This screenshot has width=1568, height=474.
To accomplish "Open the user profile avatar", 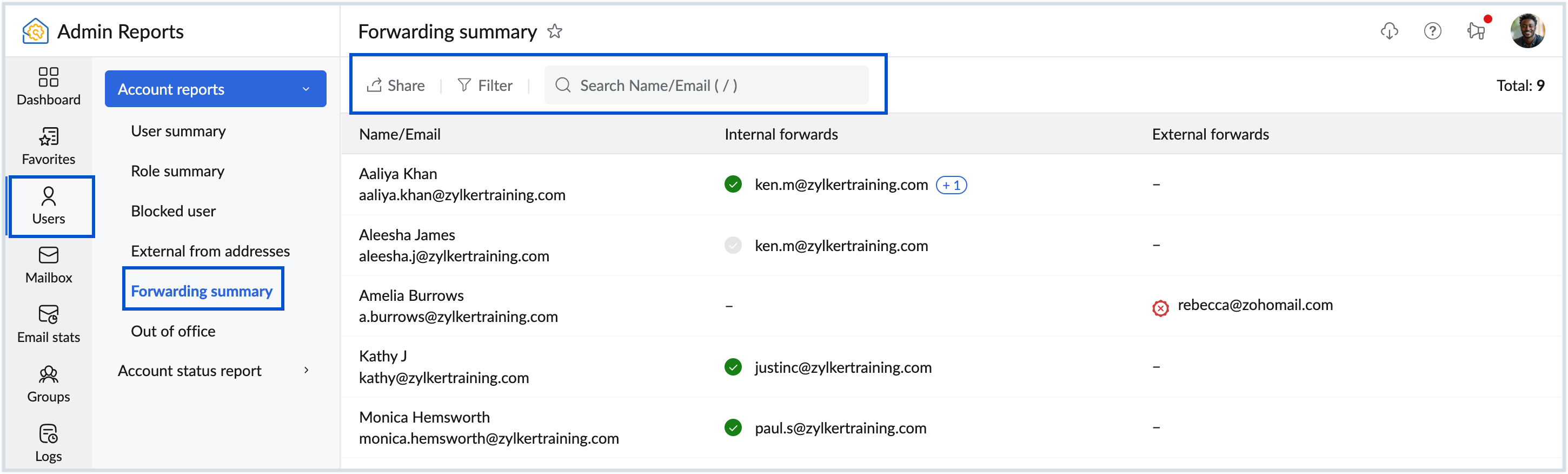I will coord(1527,31).
